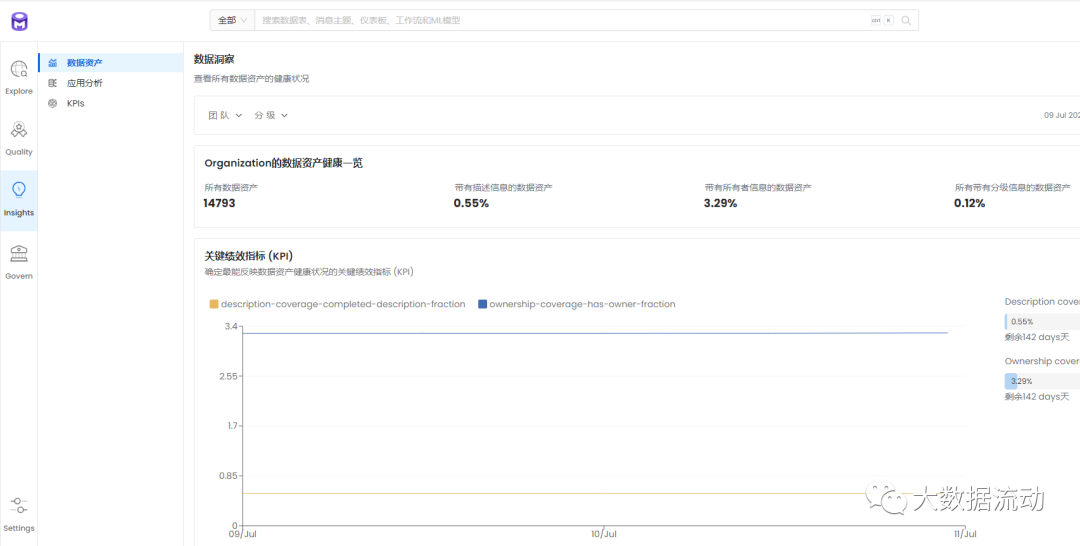This screenshot has width=1080, height=546.
Task: Click the OpenMetadata logo icon
Action: coord(19,21)
